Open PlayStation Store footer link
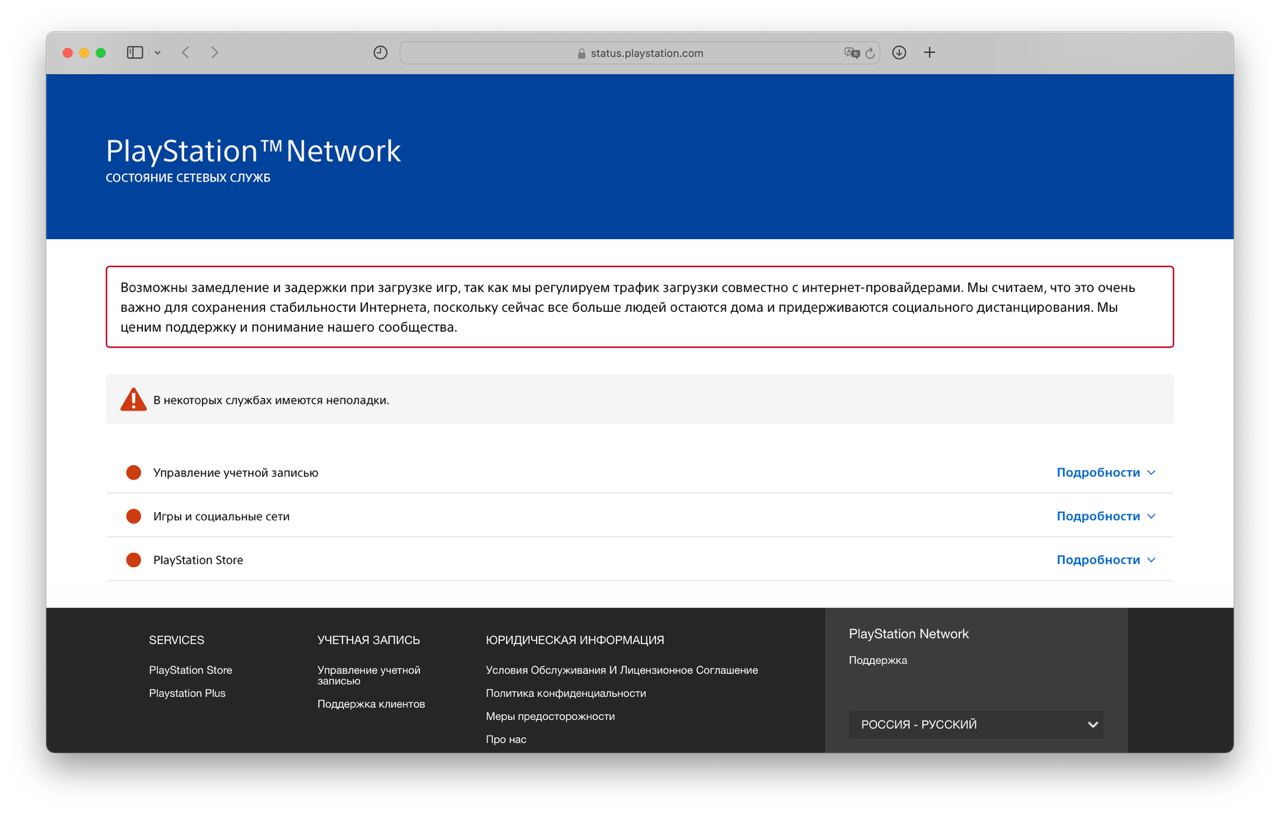The height and width of the screenshot is (814, 1280). pyautogui.click(x=190, y=670)
